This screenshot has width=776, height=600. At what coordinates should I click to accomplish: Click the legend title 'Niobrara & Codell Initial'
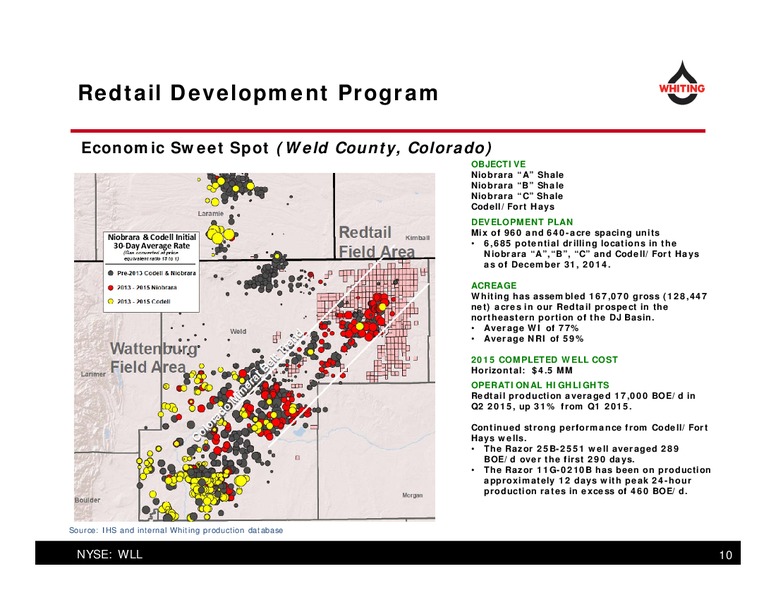pos(152,237)
